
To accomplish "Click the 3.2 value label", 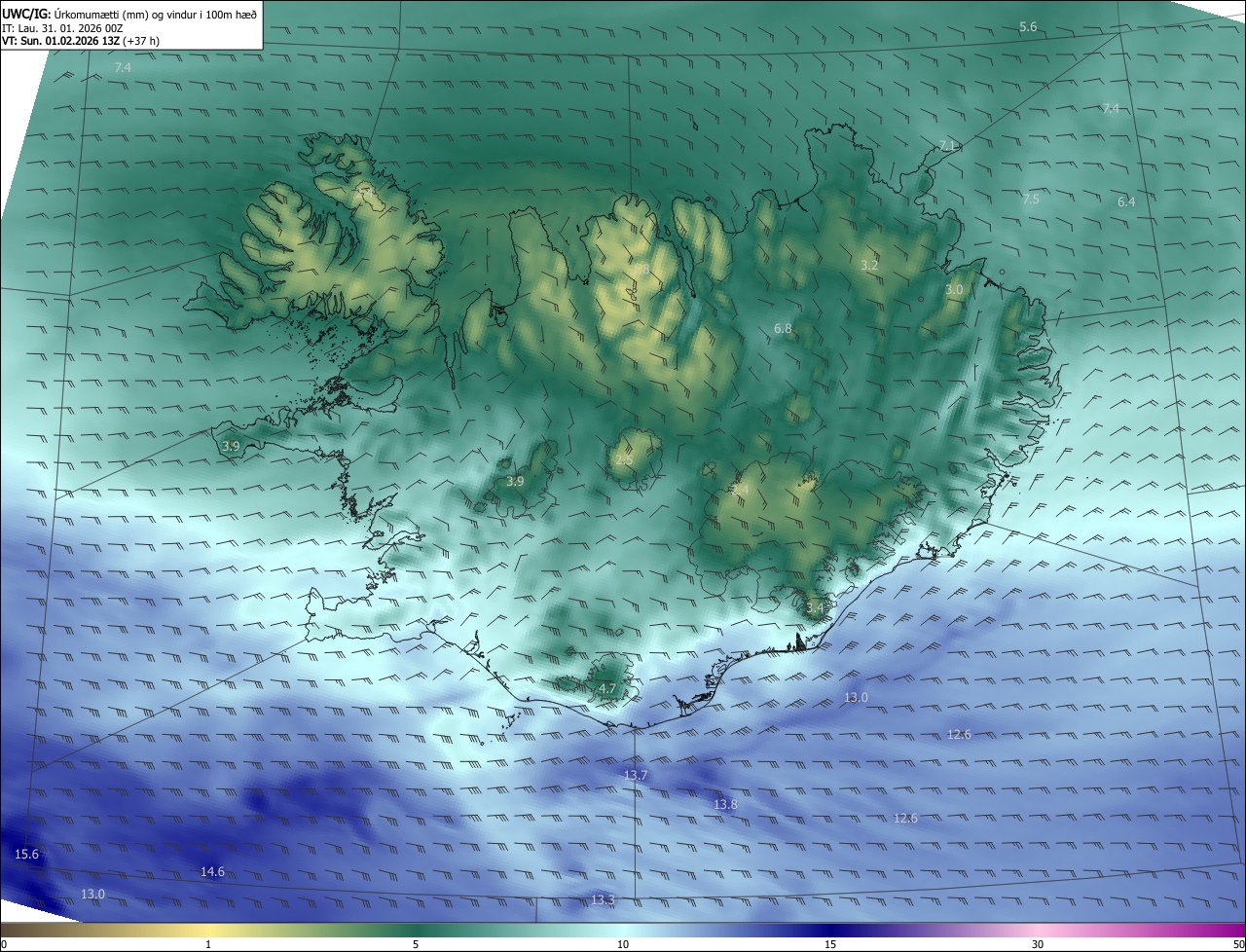I will click(870, 265).
